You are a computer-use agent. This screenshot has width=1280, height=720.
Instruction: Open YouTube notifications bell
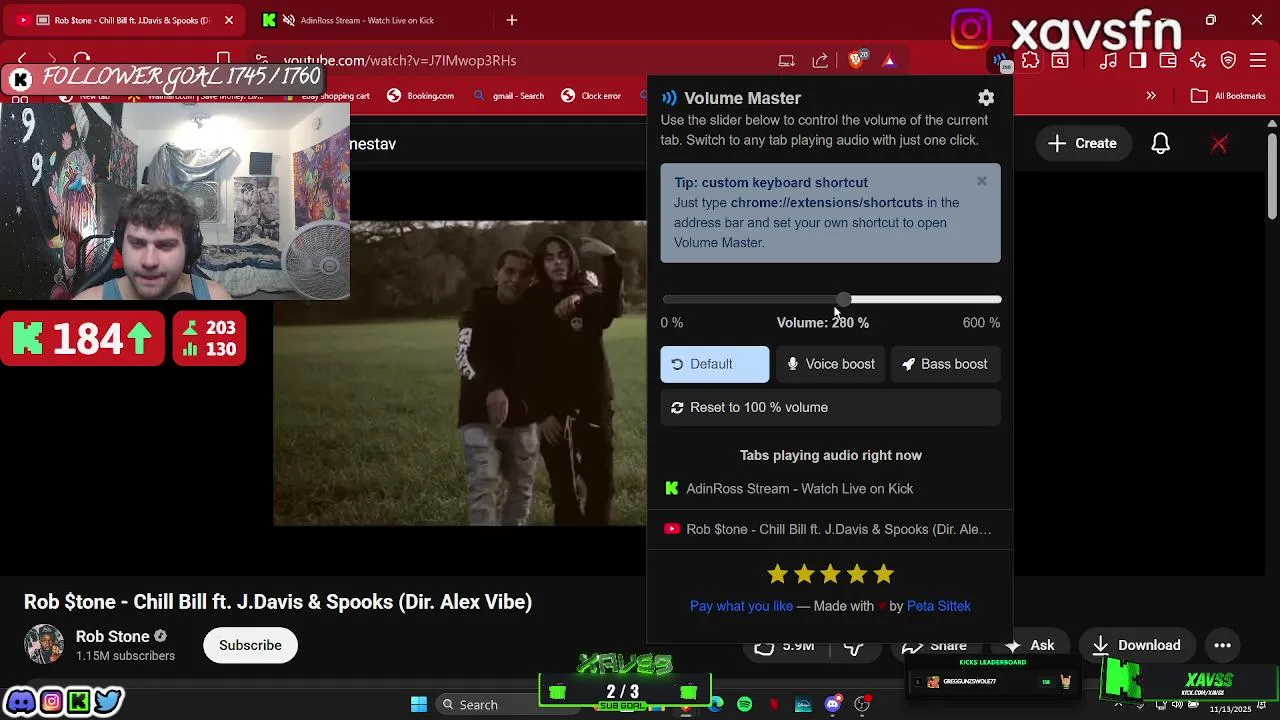coord(1161,143)
